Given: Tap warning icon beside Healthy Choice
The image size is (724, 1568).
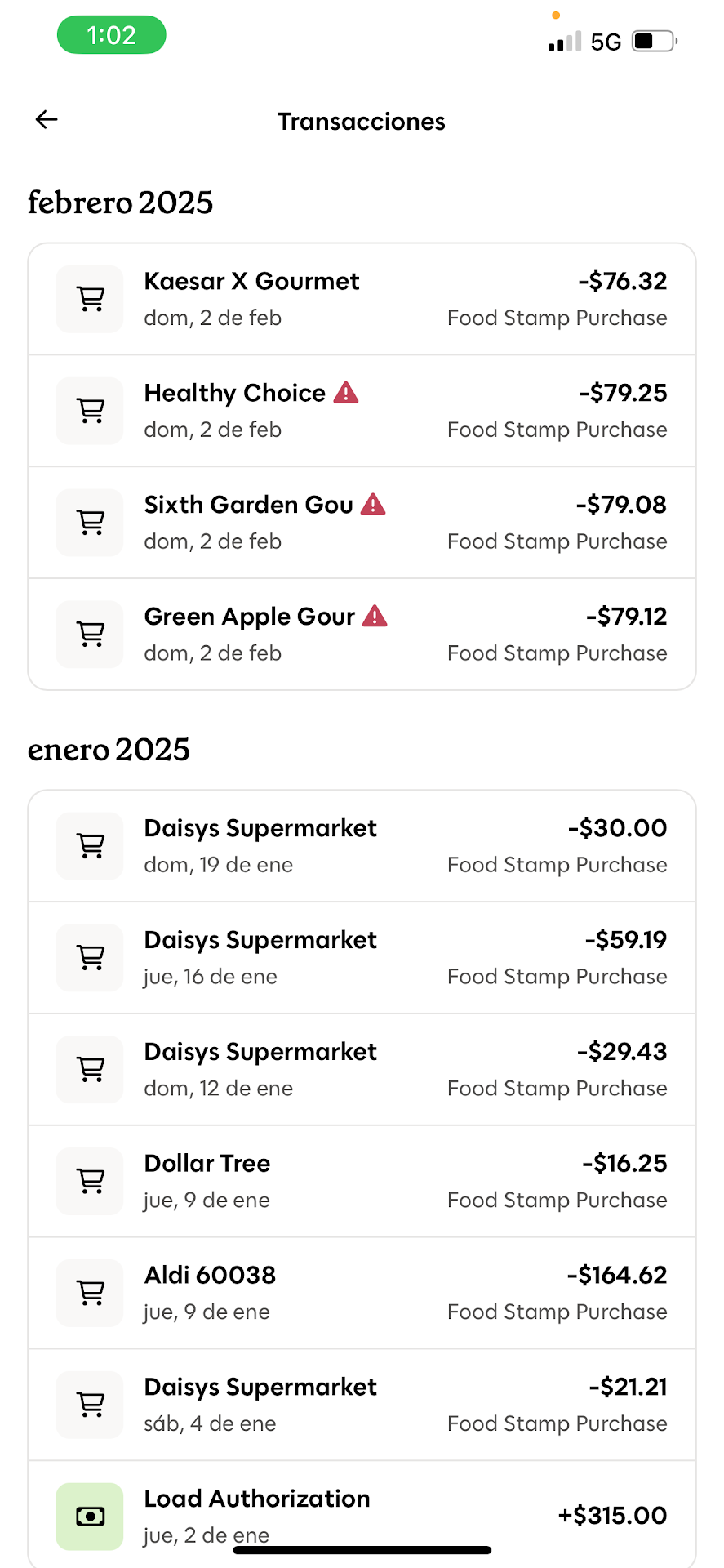Looking at the screenshot, I should point(346,393).
